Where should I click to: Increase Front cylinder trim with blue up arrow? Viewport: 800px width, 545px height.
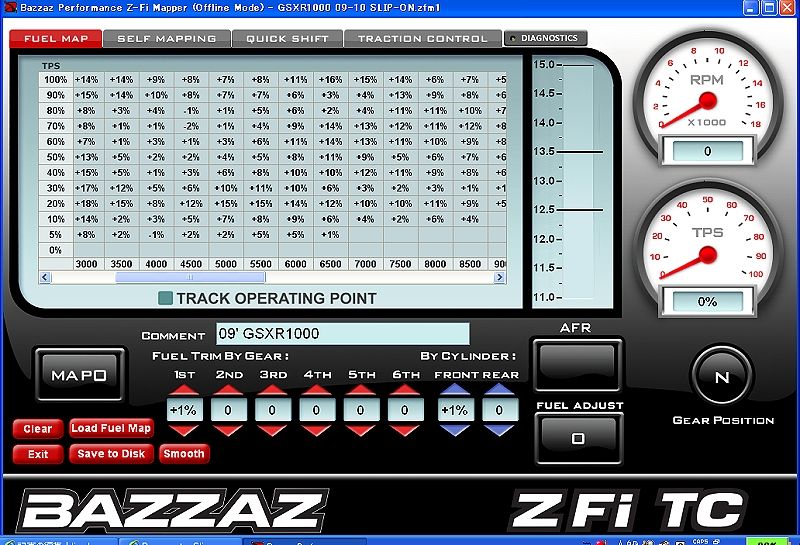tap(455, 390)
